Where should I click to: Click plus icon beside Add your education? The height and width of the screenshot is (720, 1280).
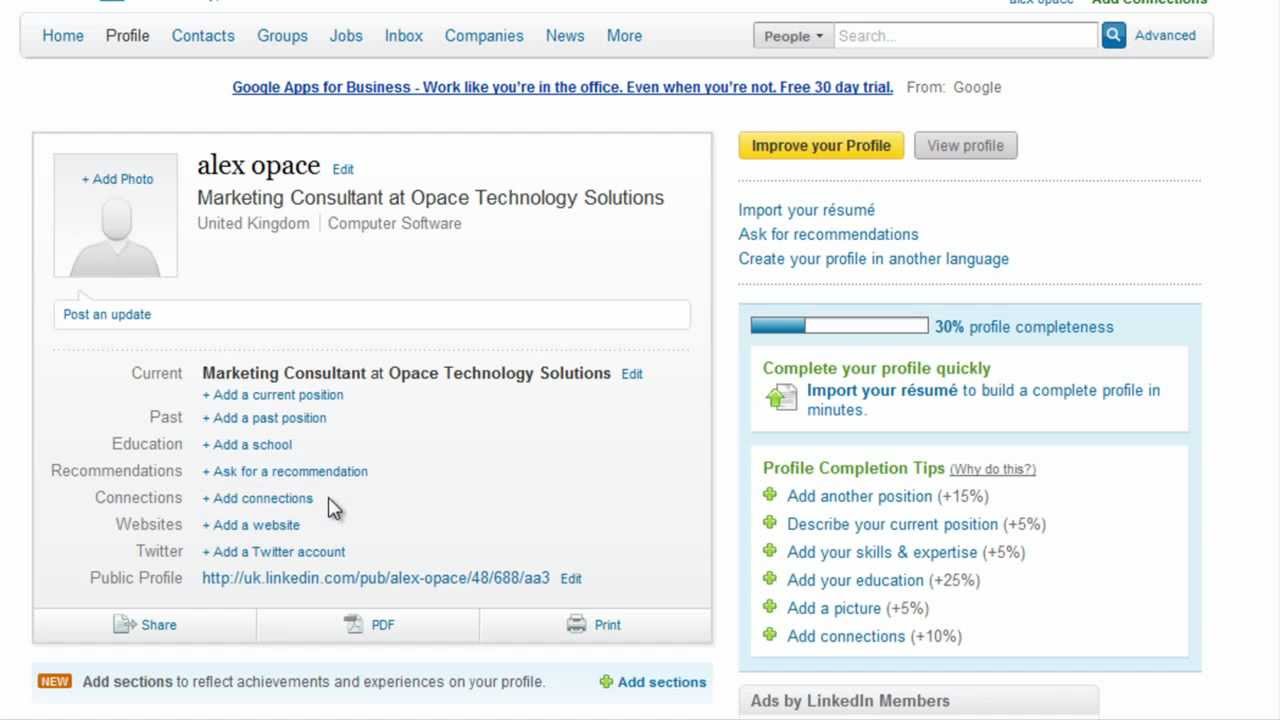(769, 578)
